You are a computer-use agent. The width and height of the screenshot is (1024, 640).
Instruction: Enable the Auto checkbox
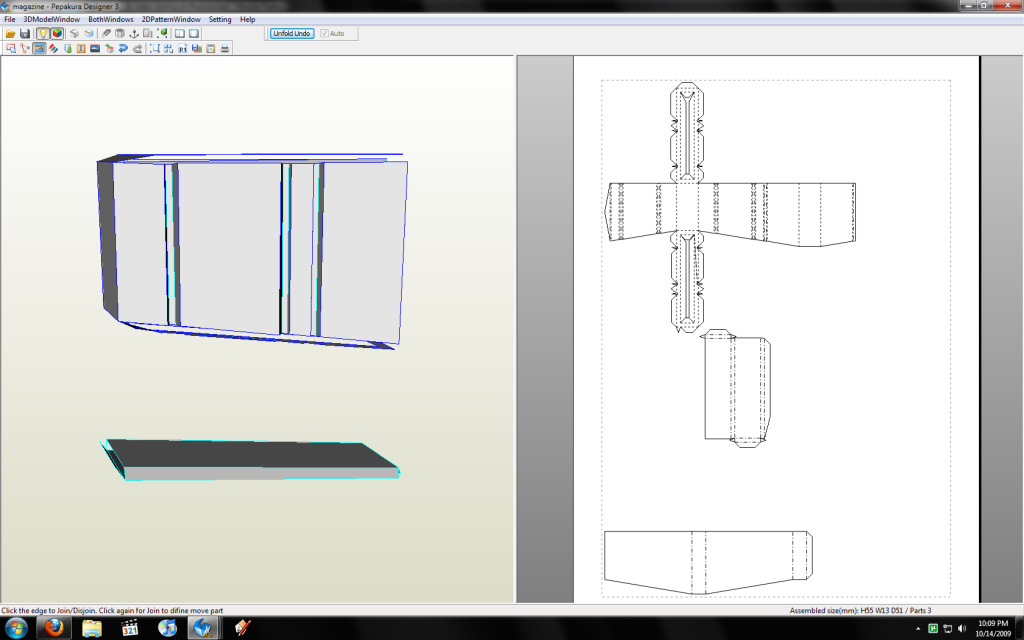[x=325, y=33]
